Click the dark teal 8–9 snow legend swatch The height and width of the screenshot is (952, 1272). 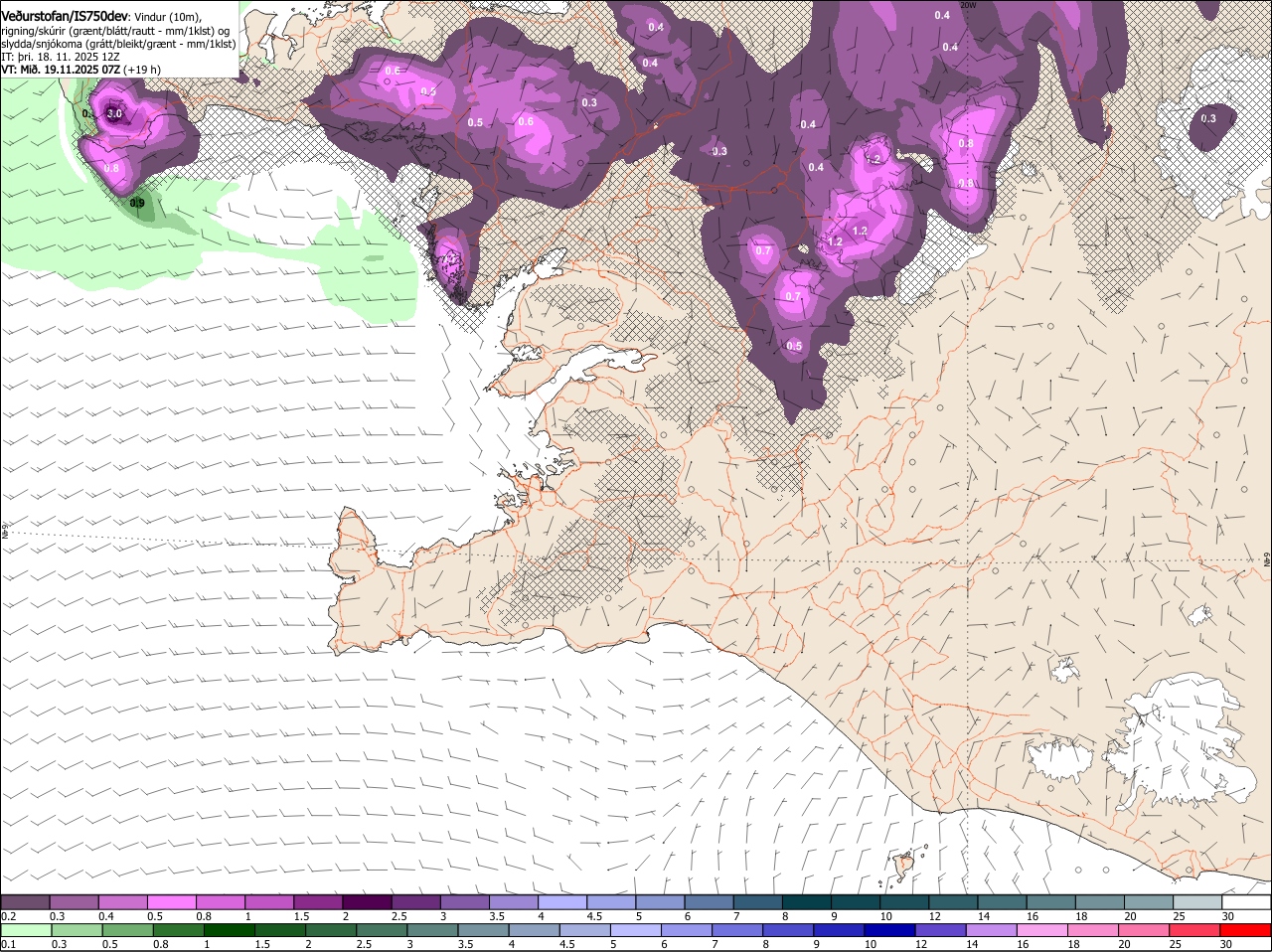[x=807, y=901]
